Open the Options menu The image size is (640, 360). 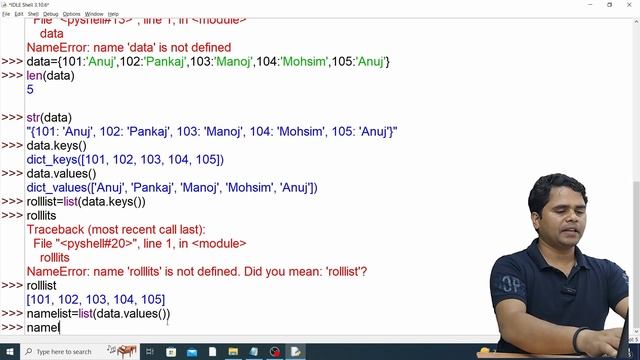(71, 14)
